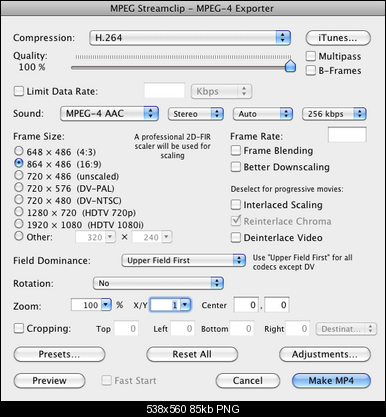The width and height of the screenshot is (386, 417).
Task: Enable the Frame Blending checkbox
Action: tap(236, 150)
